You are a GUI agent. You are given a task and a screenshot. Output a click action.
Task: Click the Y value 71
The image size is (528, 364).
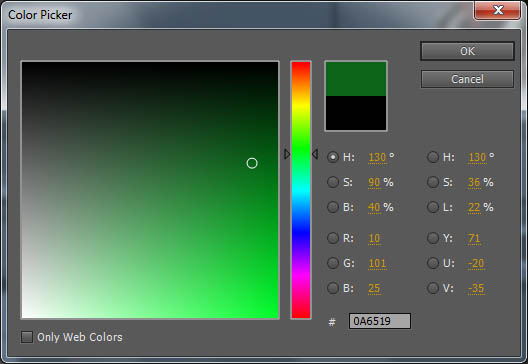coord(474,238)
